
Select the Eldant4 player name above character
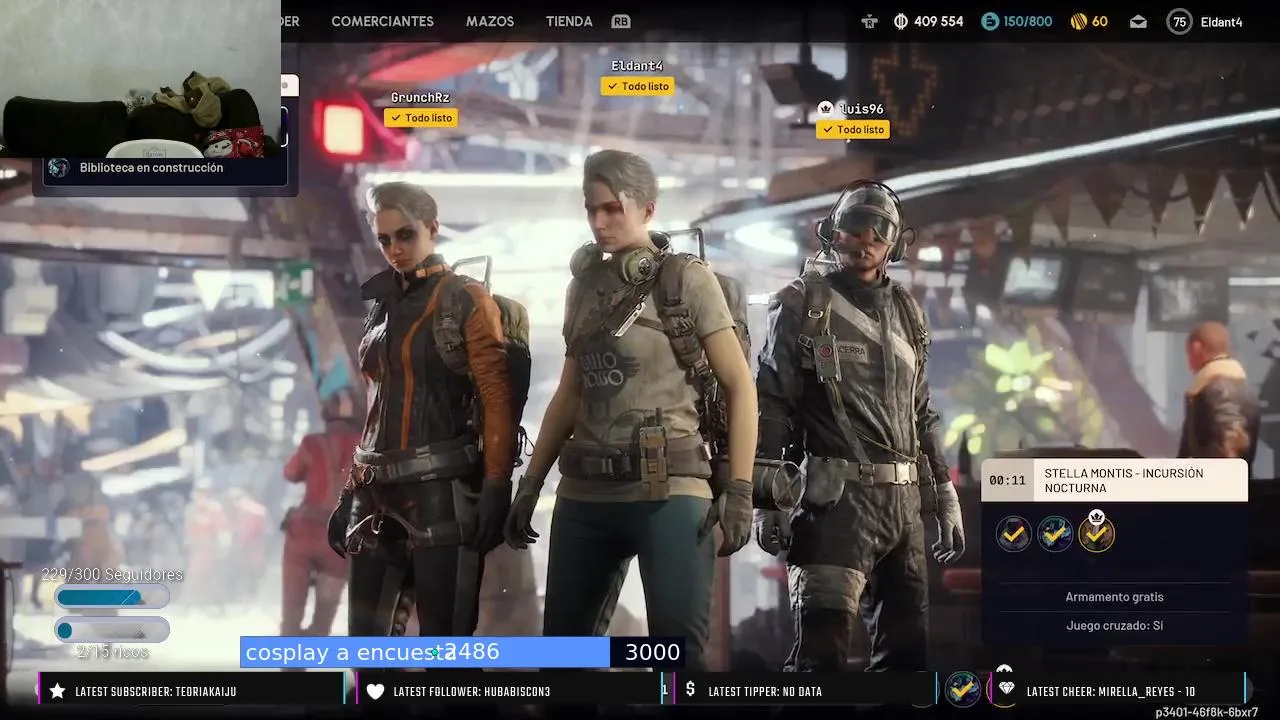(637, 66)
